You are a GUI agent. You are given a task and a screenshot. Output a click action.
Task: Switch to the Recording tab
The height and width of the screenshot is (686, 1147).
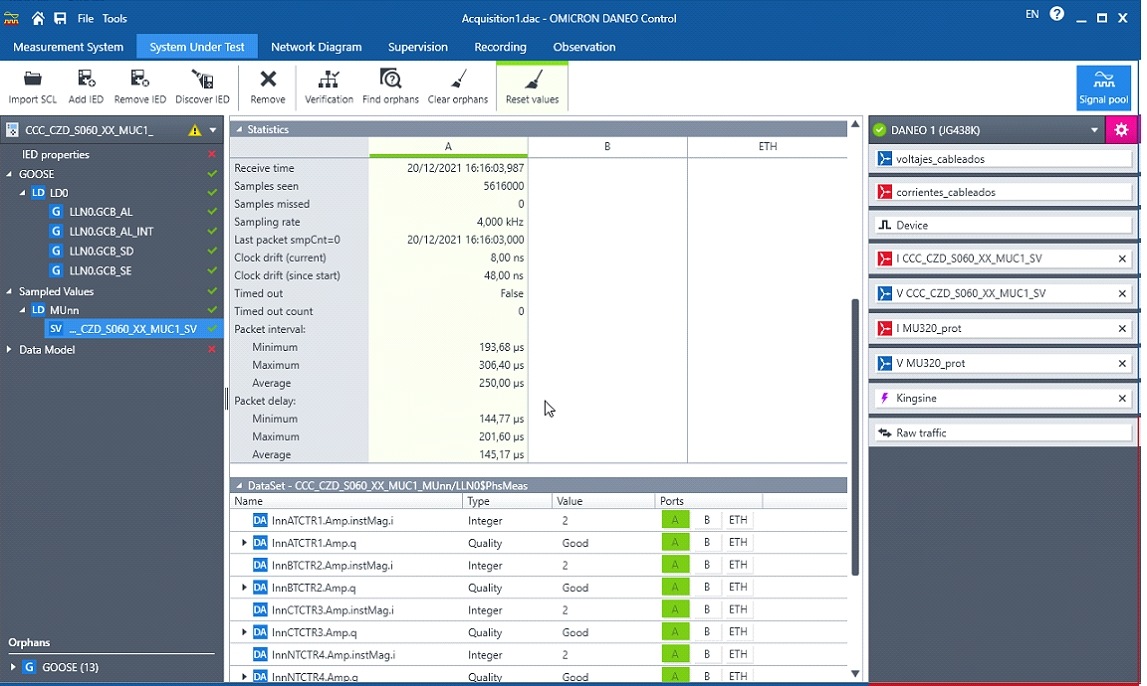tap(500, 47)
